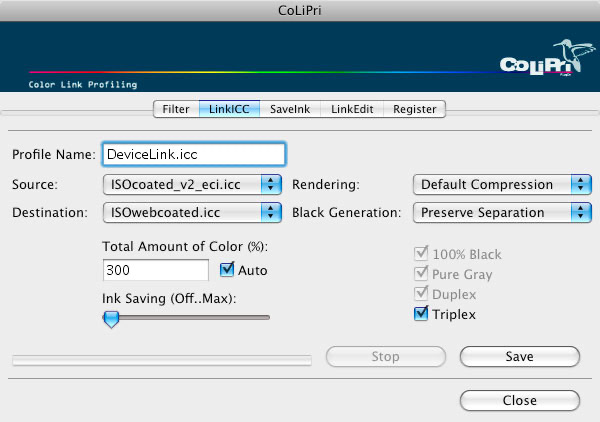
Task: Click the 'Color Link Profiling' banner text
Action: (x=83, y=85)
